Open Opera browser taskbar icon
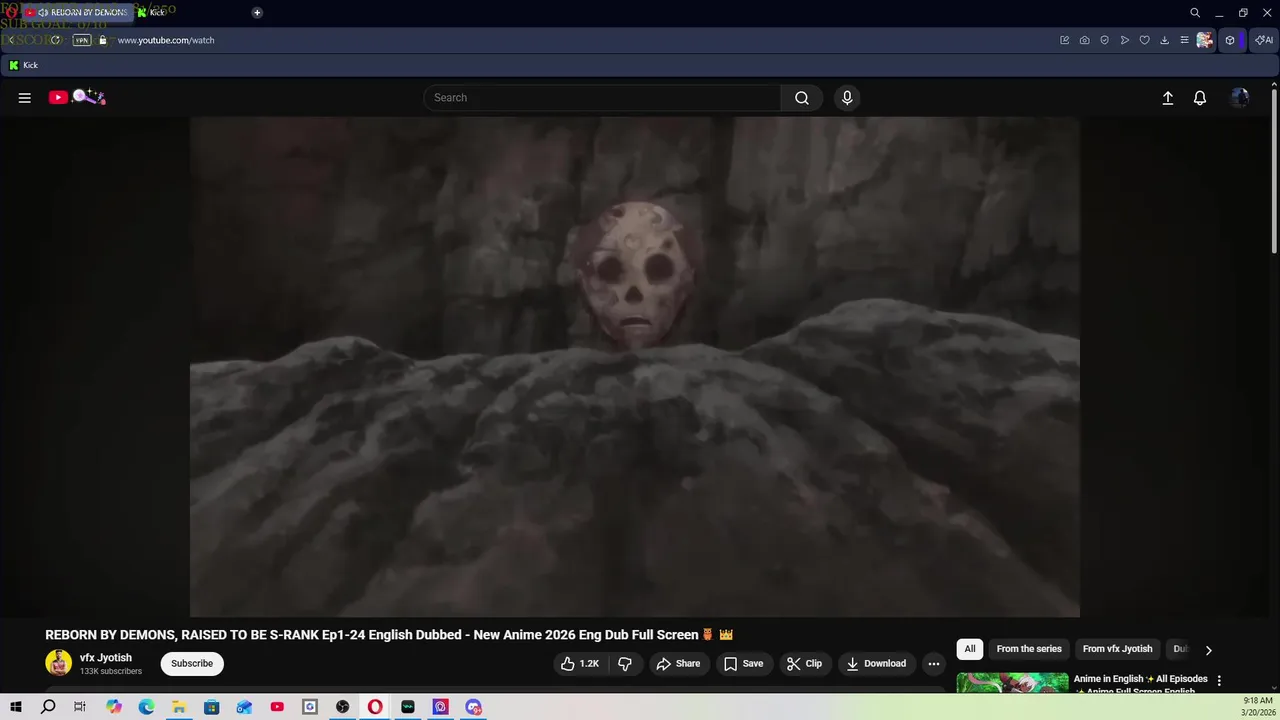The image size is (1280, 720). coord(375,707)
